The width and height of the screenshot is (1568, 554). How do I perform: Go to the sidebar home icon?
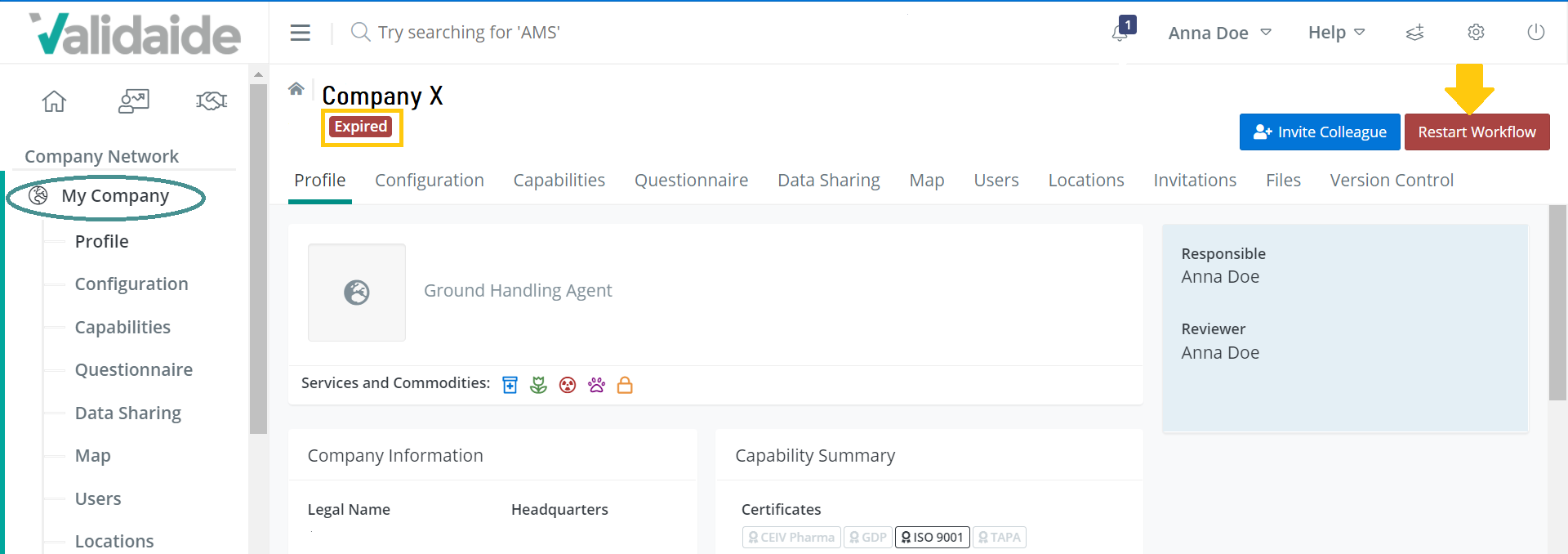tap(54, 101)
